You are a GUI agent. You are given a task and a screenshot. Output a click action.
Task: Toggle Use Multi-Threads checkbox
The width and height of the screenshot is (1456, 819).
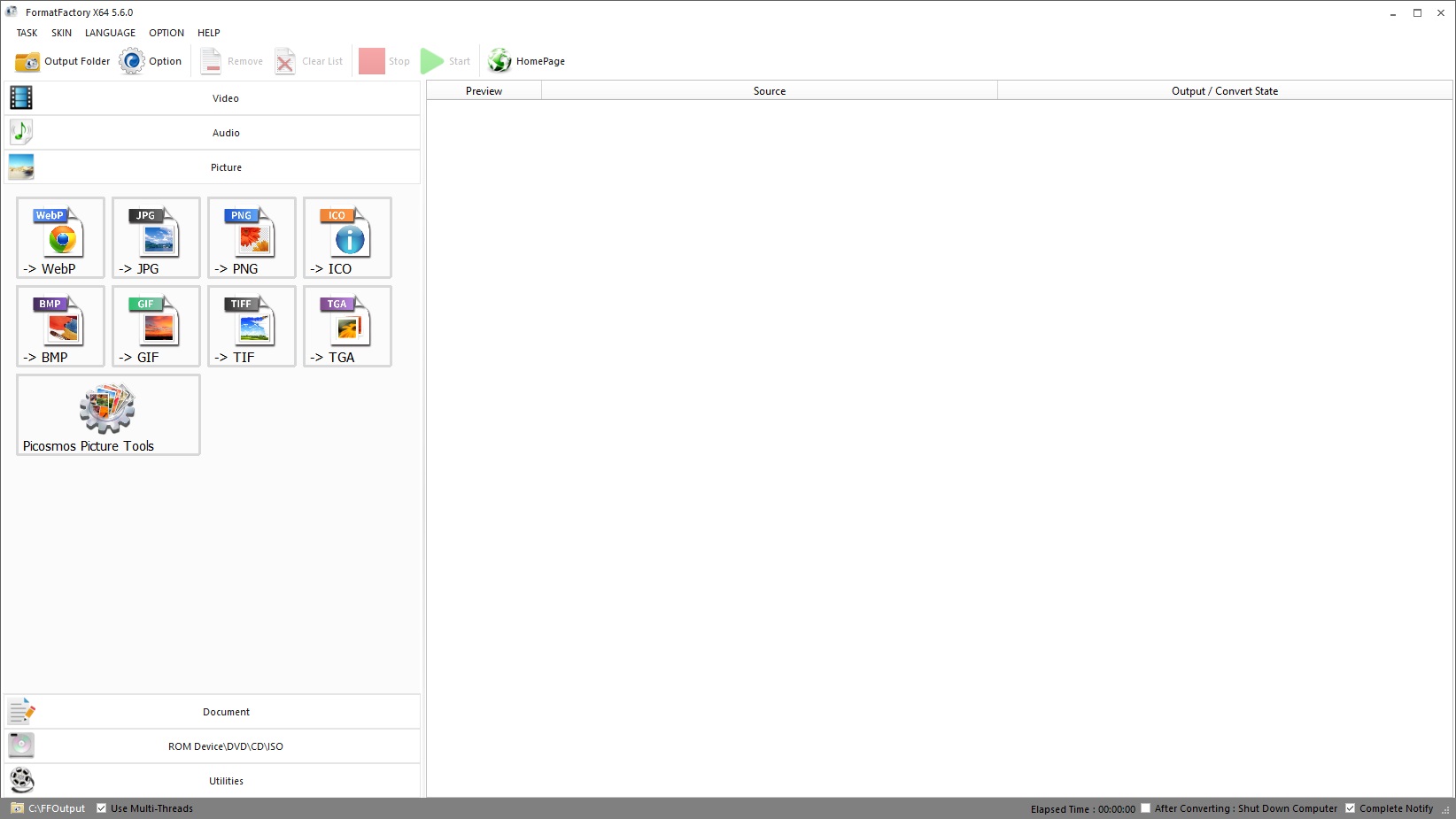click(x=102, y=808)
